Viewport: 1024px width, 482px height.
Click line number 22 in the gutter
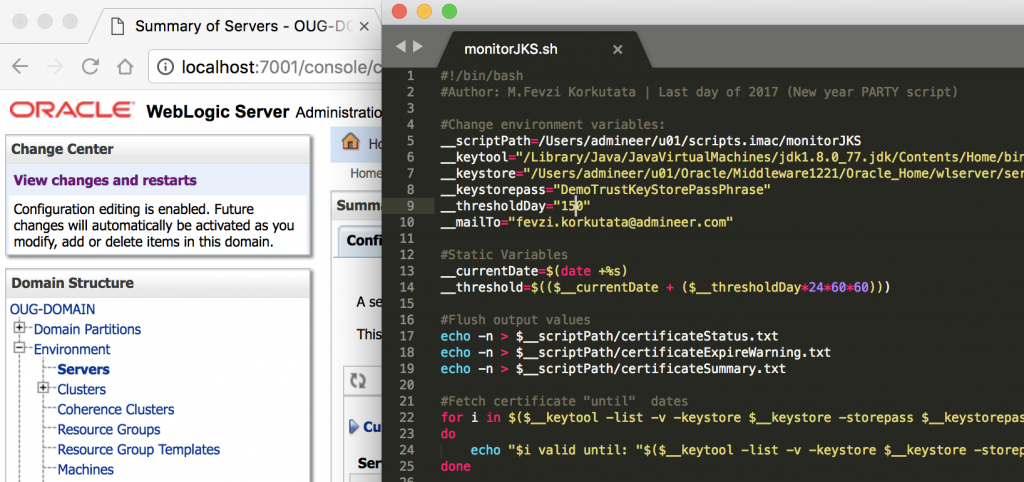click(407, 417)
